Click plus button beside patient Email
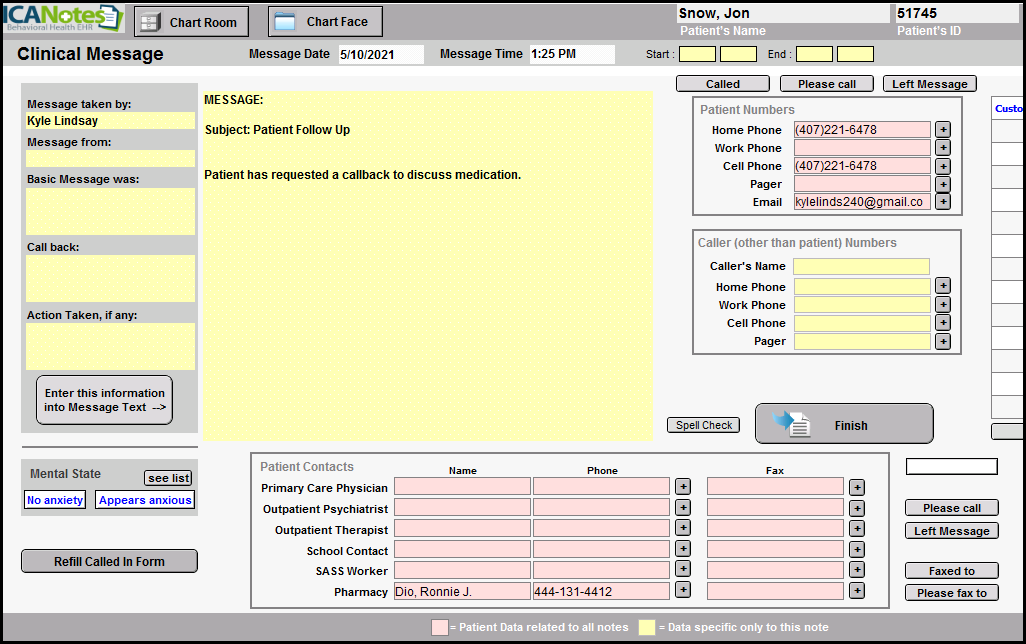 tap(942, 202)
